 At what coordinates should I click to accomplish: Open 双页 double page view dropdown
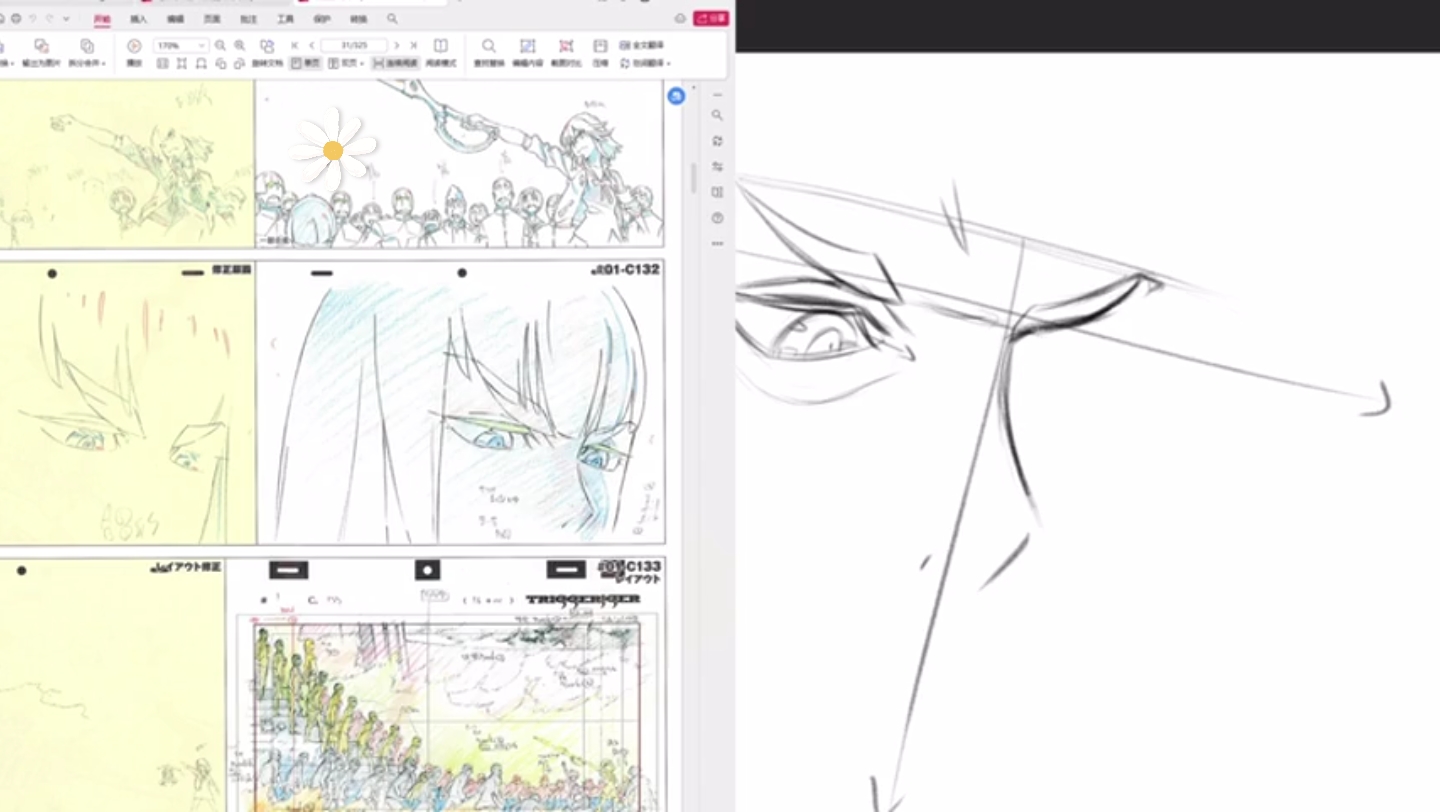pos(346,63)
